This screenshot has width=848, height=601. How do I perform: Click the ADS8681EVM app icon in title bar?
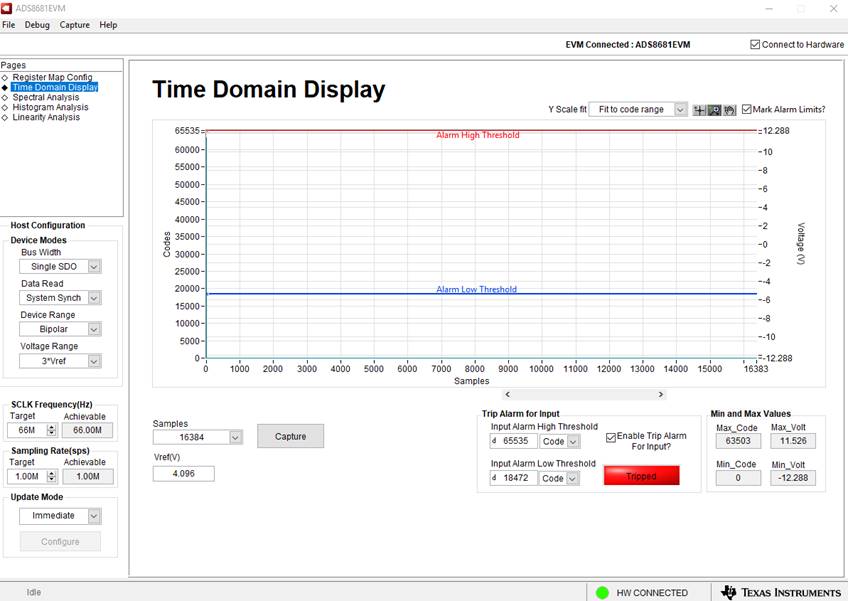6,8
